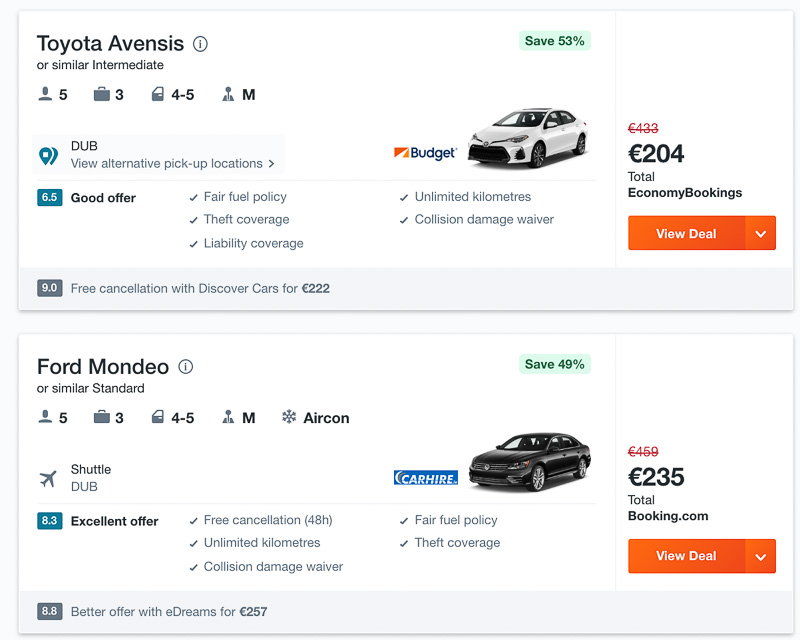This screenshot has height=640, width=800.
Task: Click View Deal for the €204 offer
Action: coord(686,233)
